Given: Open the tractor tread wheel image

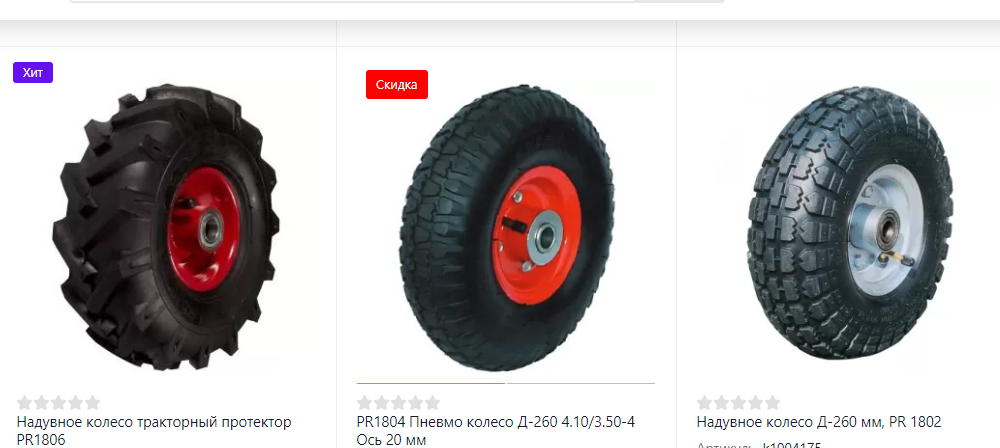Looking at the screenshot, I should tap(166, 227).
